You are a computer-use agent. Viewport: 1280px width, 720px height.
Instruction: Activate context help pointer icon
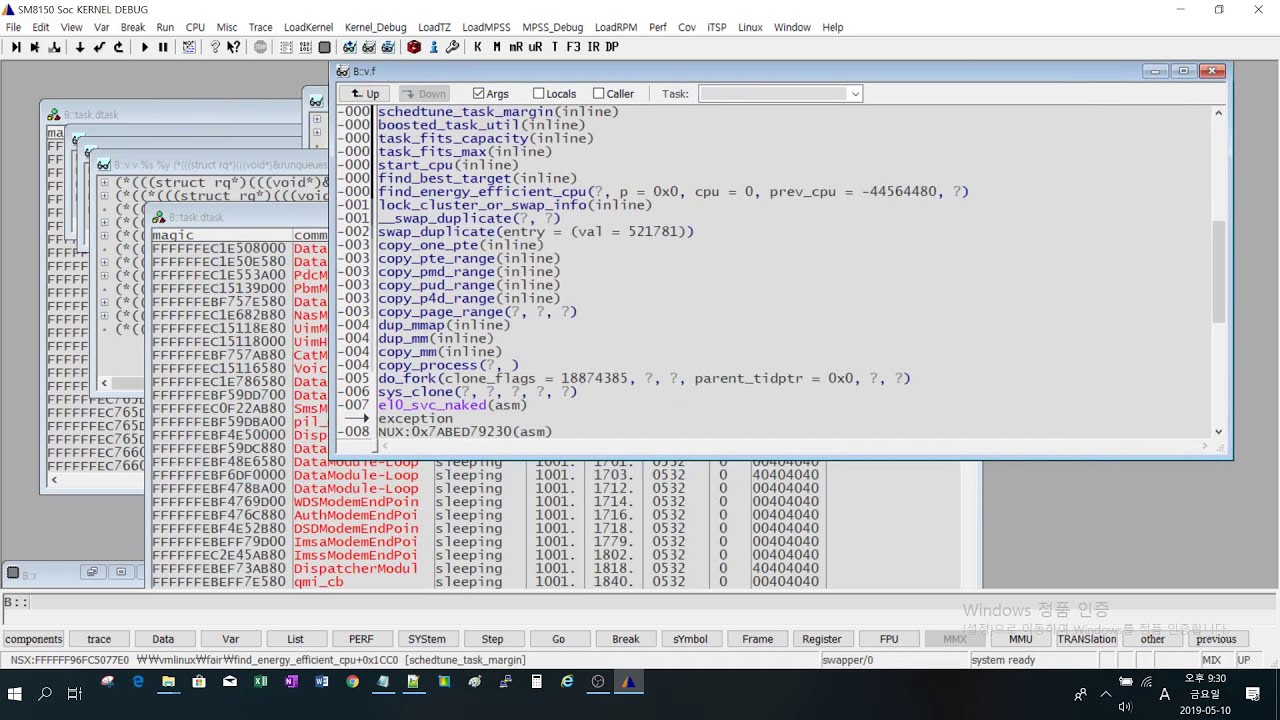click(x=234, y=47)
